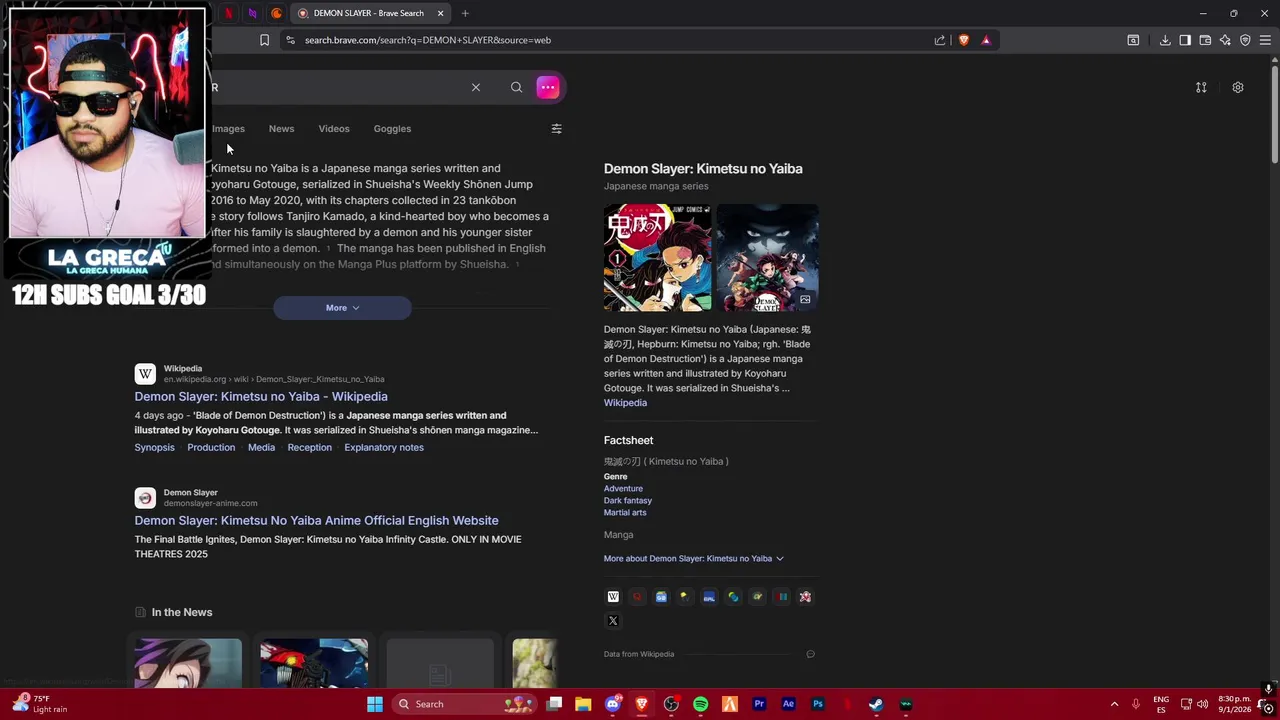This screenshot has height=720, width=1280.
Task: Open the Media sublink
Action: click(261, 447)
